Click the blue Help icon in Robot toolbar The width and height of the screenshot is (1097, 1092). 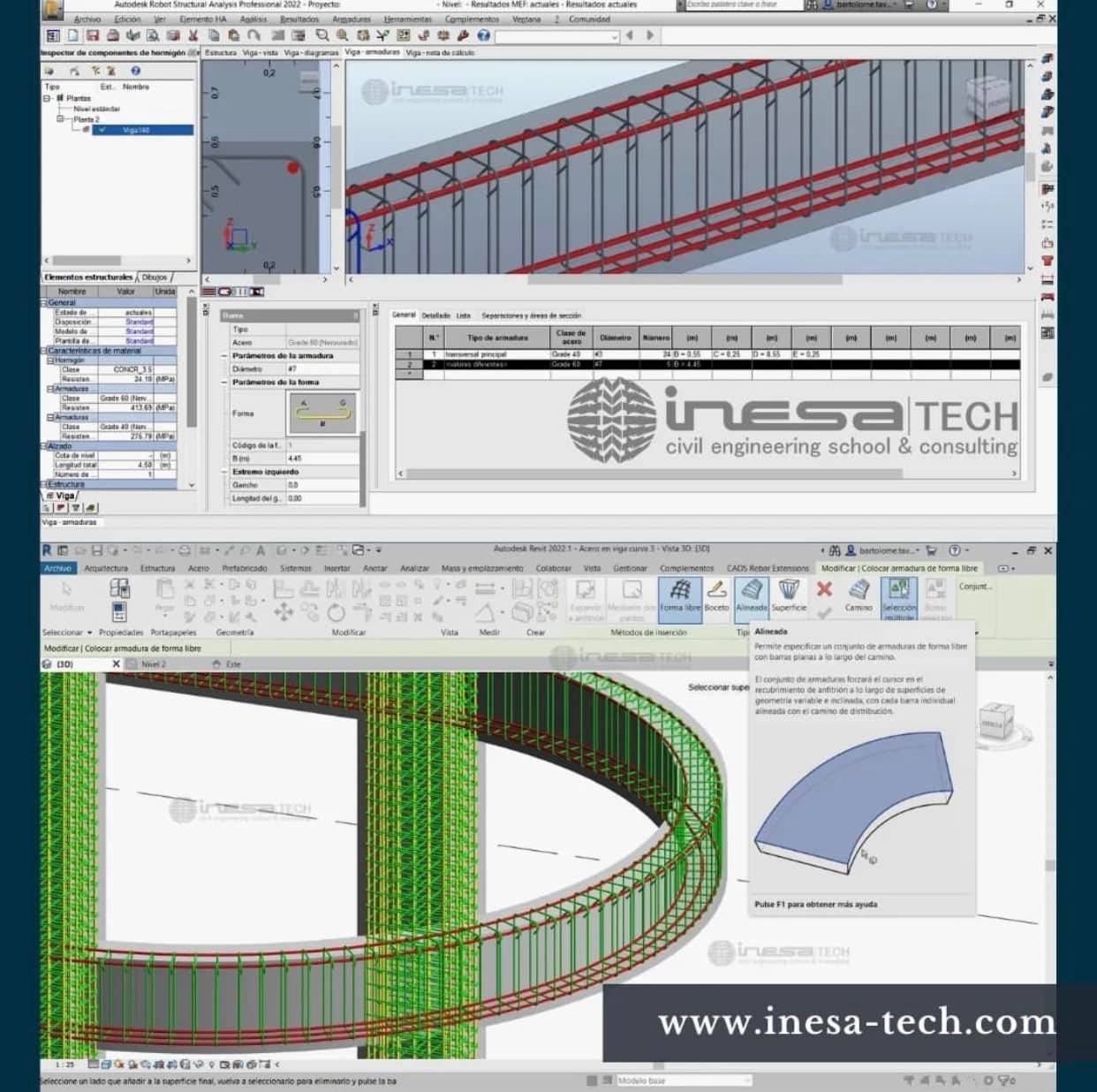coord(483,36)
